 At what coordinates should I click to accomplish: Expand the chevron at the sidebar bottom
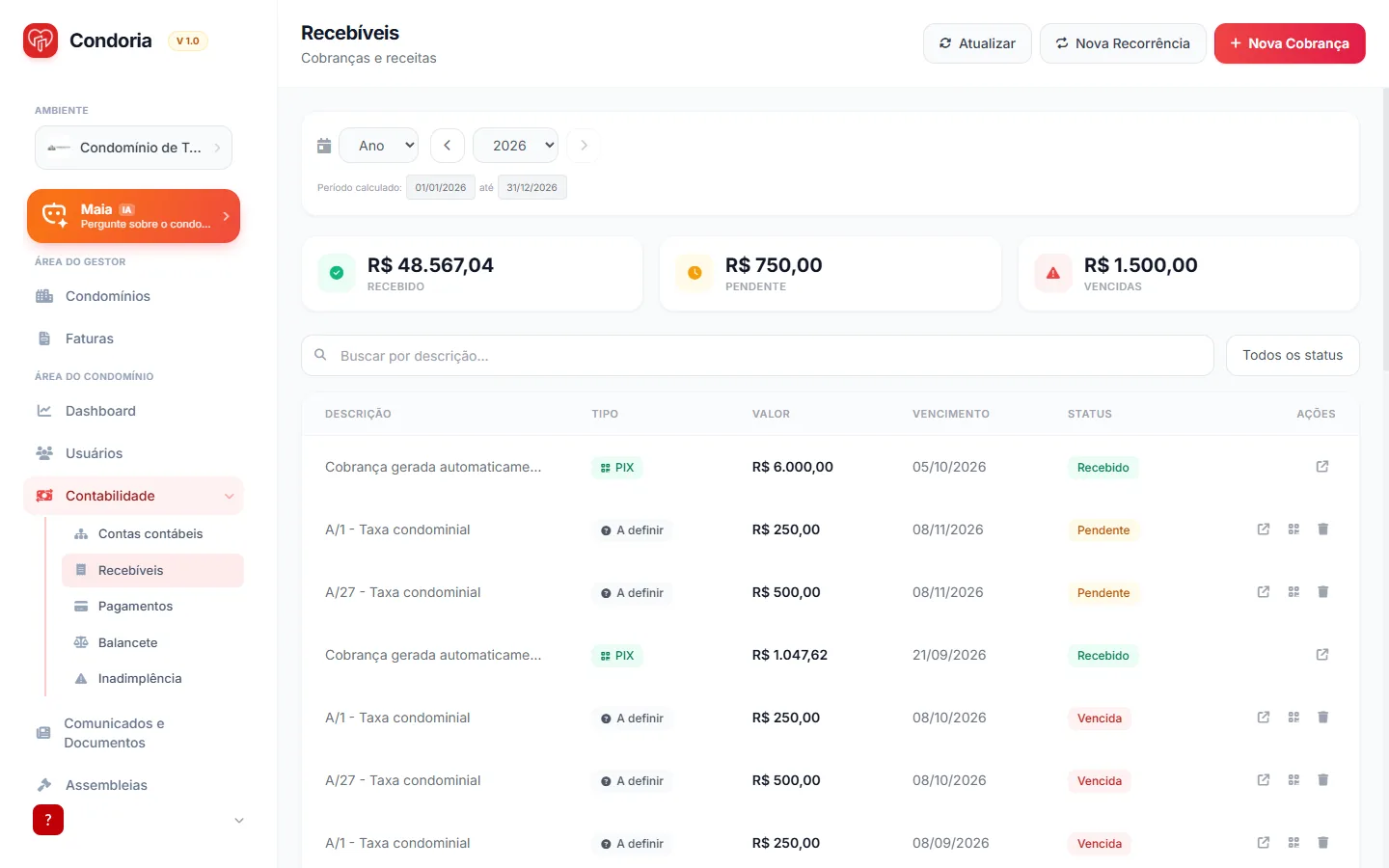pyautogui.click(x=239, y=821)
